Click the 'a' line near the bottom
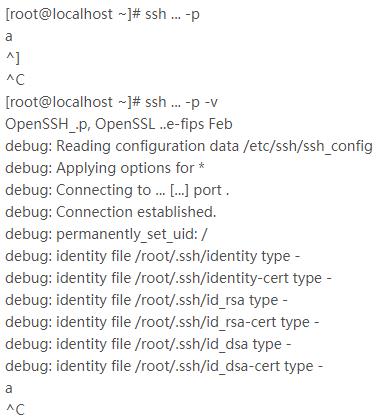This screenshot has height=419, width=382. [9, 389]
